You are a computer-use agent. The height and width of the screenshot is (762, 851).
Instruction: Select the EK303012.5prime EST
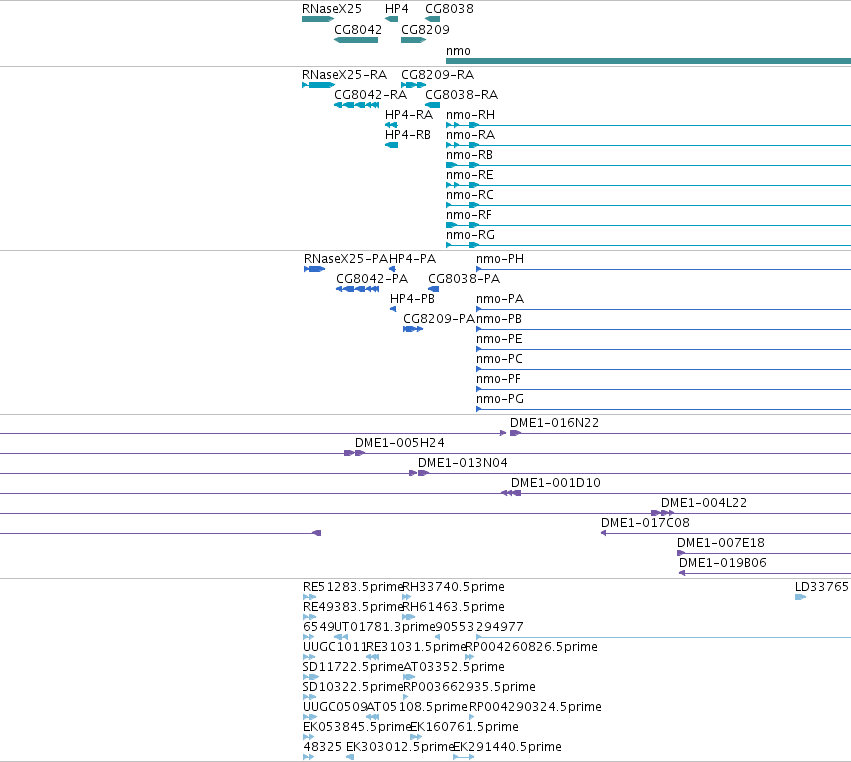[350, 758]
